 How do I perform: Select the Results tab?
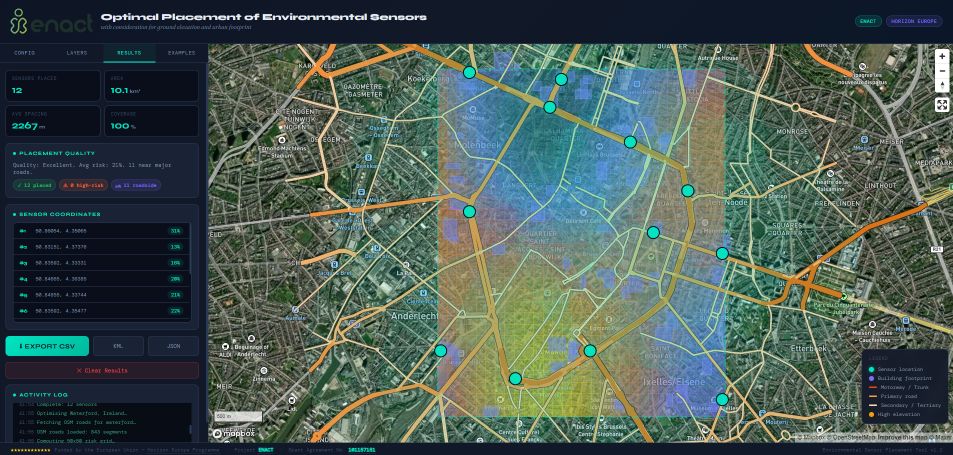[x=129, y=53]
